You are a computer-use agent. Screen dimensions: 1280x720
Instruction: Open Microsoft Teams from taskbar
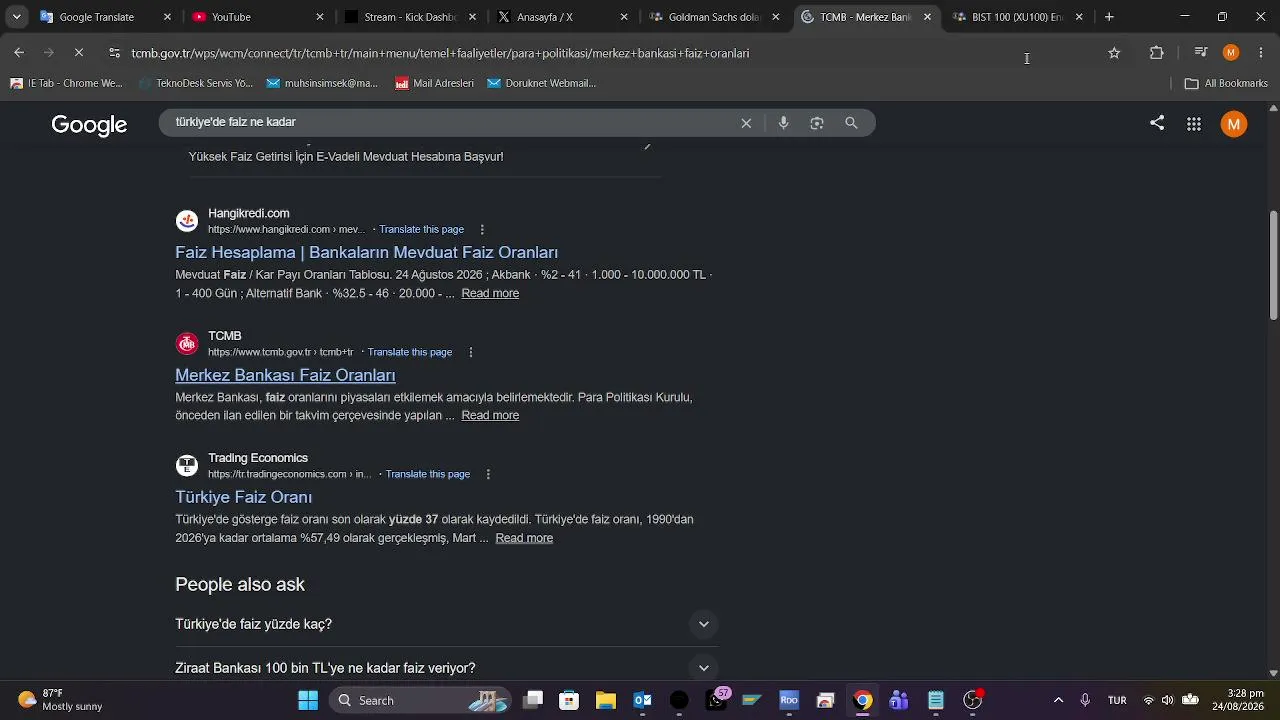tap(899, 700)
